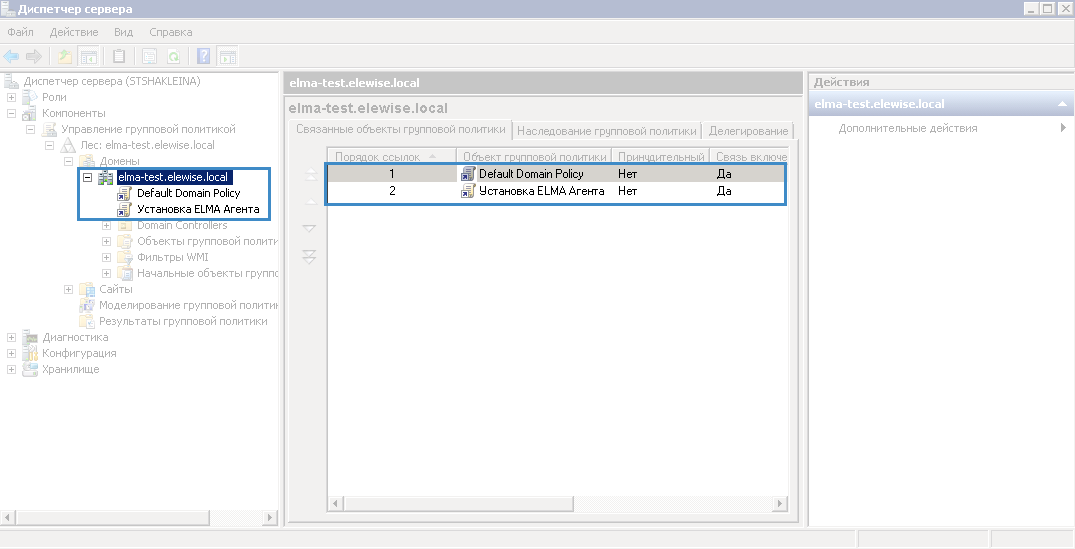
Task: Click the Моделирование групповой политики icon
Action: pyautogui.click(x=87, y=305)
